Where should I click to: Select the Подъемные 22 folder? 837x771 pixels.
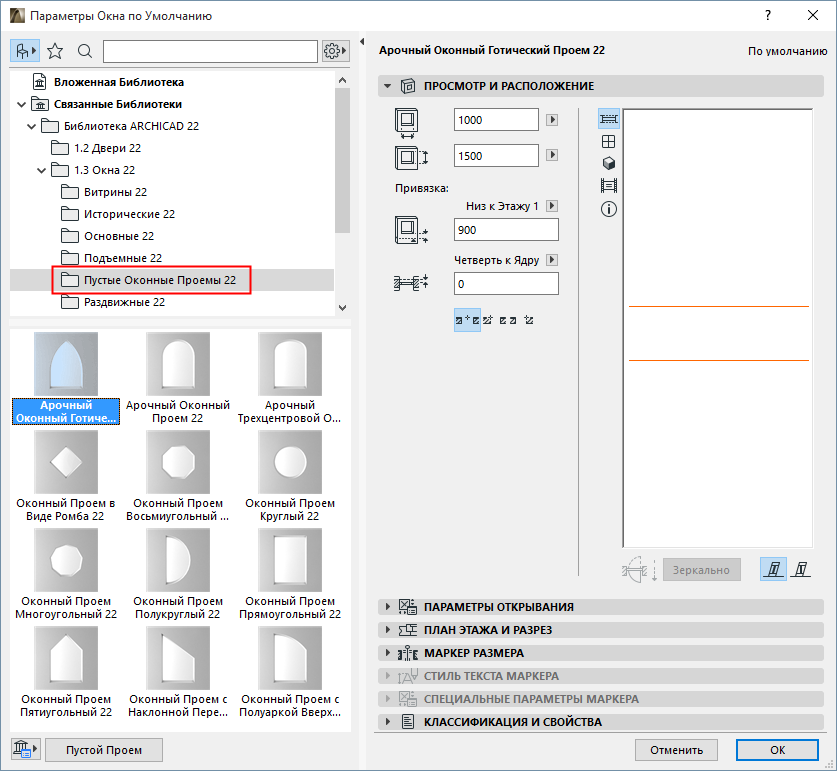(123, 258)
